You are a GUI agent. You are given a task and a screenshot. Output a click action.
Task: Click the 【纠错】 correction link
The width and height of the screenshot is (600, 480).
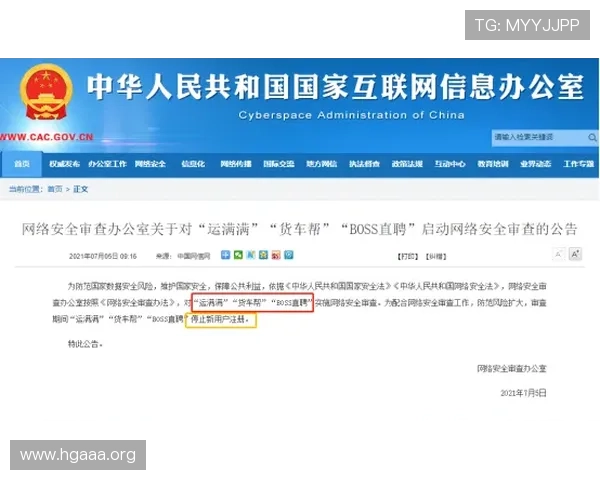click(436, 256)
